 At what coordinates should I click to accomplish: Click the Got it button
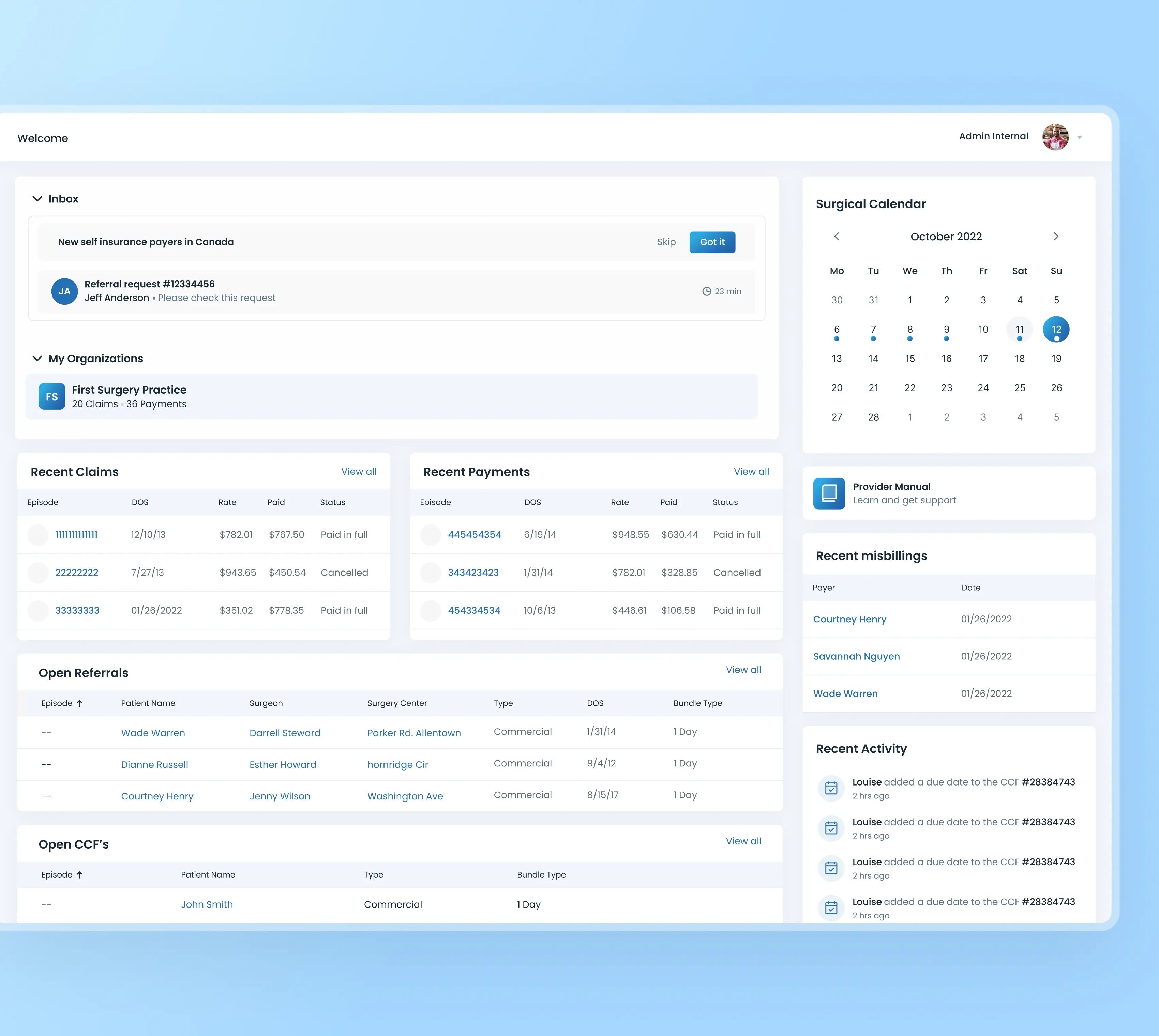point(712,242)
